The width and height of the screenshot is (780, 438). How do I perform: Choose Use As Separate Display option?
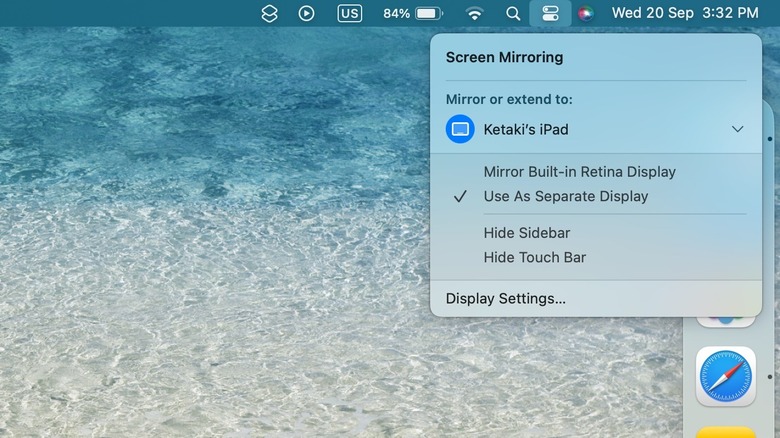(x=565, y=197)
